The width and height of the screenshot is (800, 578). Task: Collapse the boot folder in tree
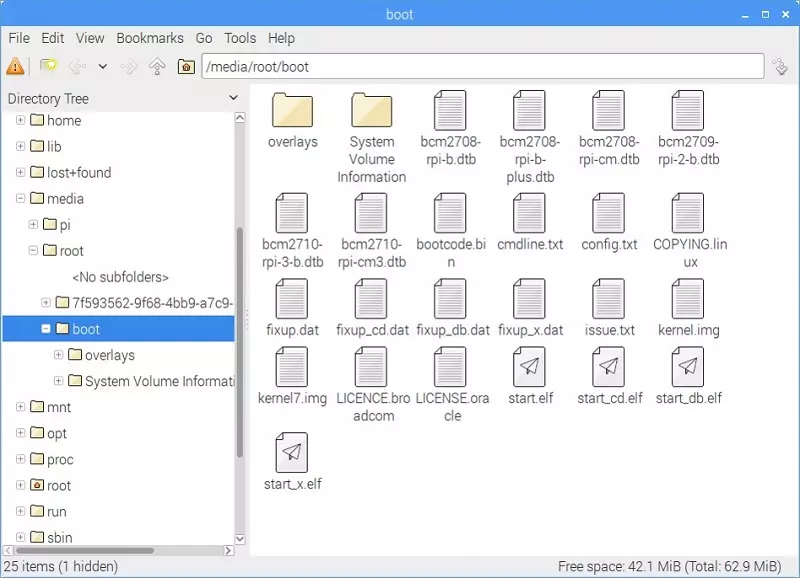(x=46, y=329)
